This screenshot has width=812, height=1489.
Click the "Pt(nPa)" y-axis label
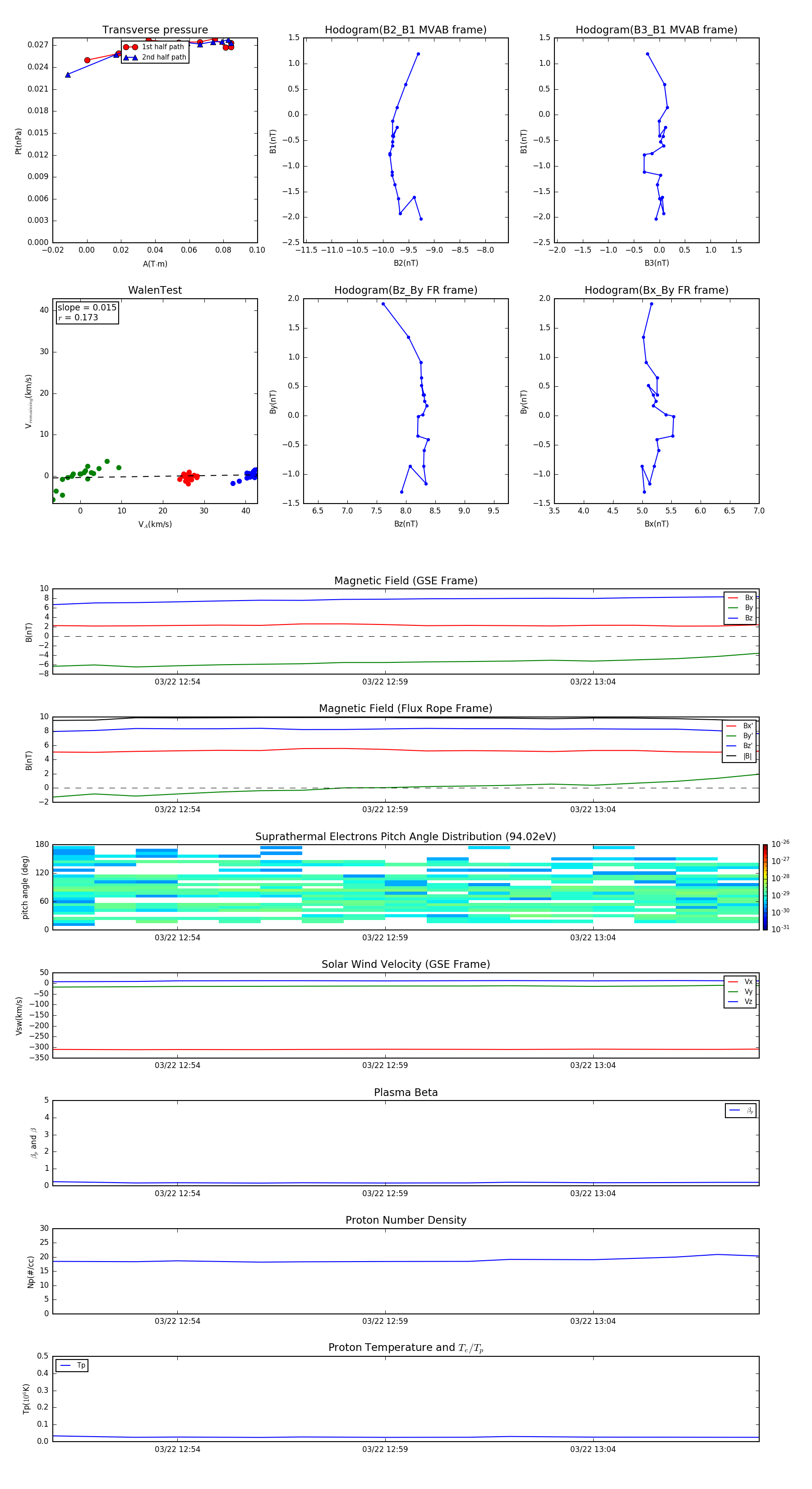[18, 141]
